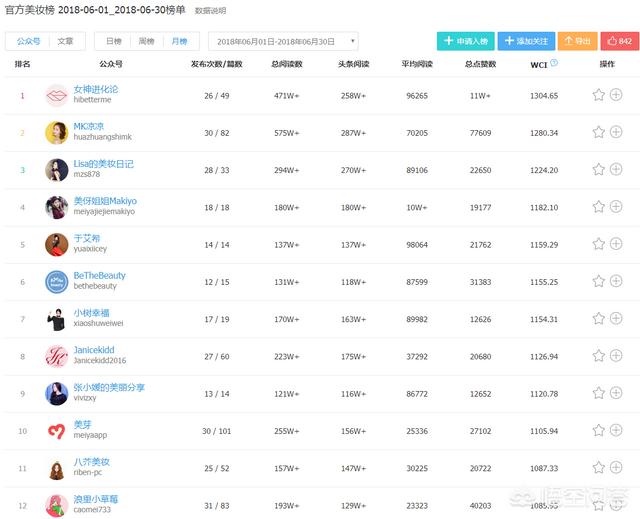Open the WCI help question-mark icon
Viewport: 640px width, 519px height.
554,62
